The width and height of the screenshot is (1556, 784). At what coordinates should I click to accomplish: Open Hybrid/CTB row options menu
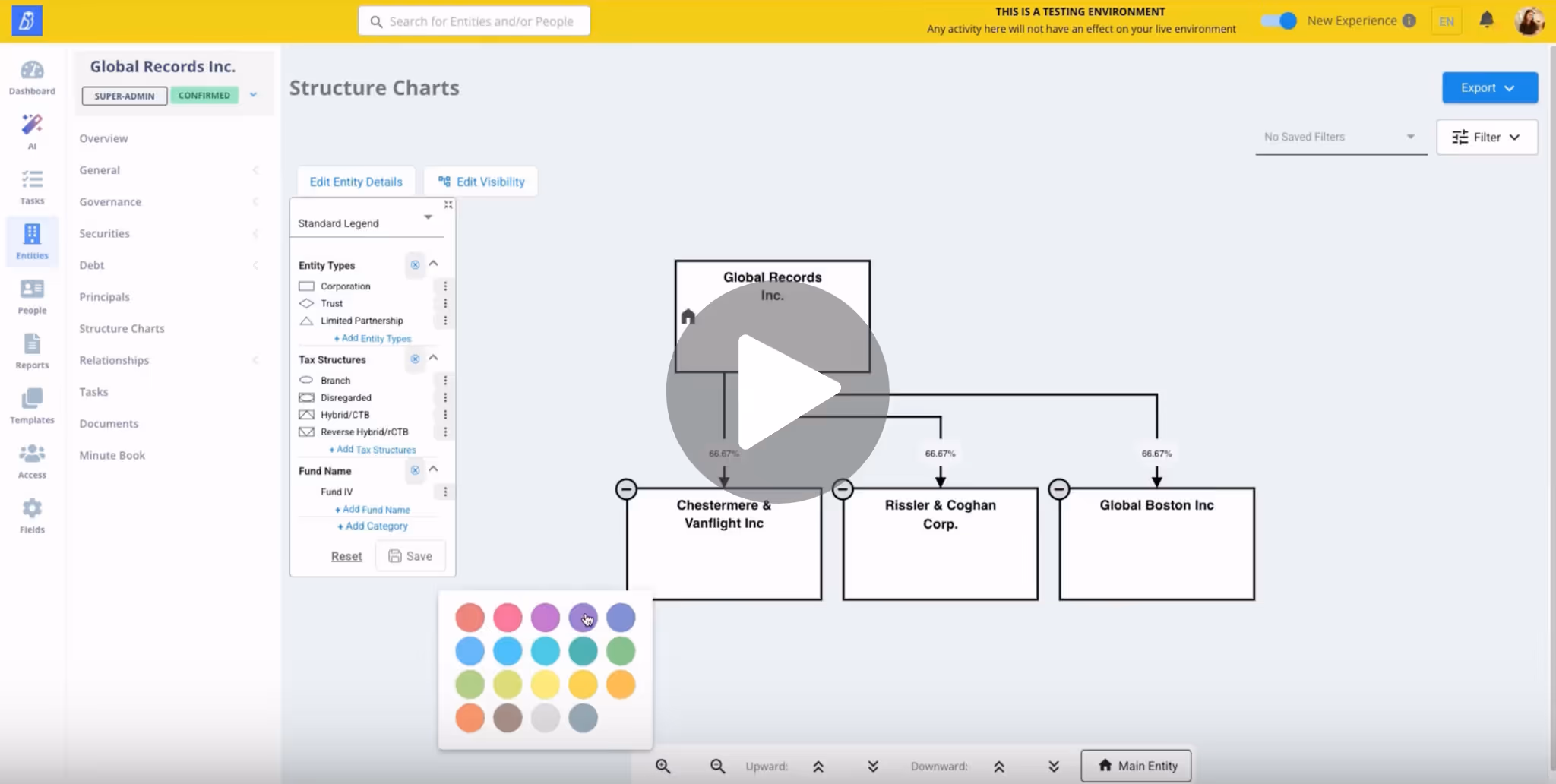pyautogui.click(x=445, y=415)
